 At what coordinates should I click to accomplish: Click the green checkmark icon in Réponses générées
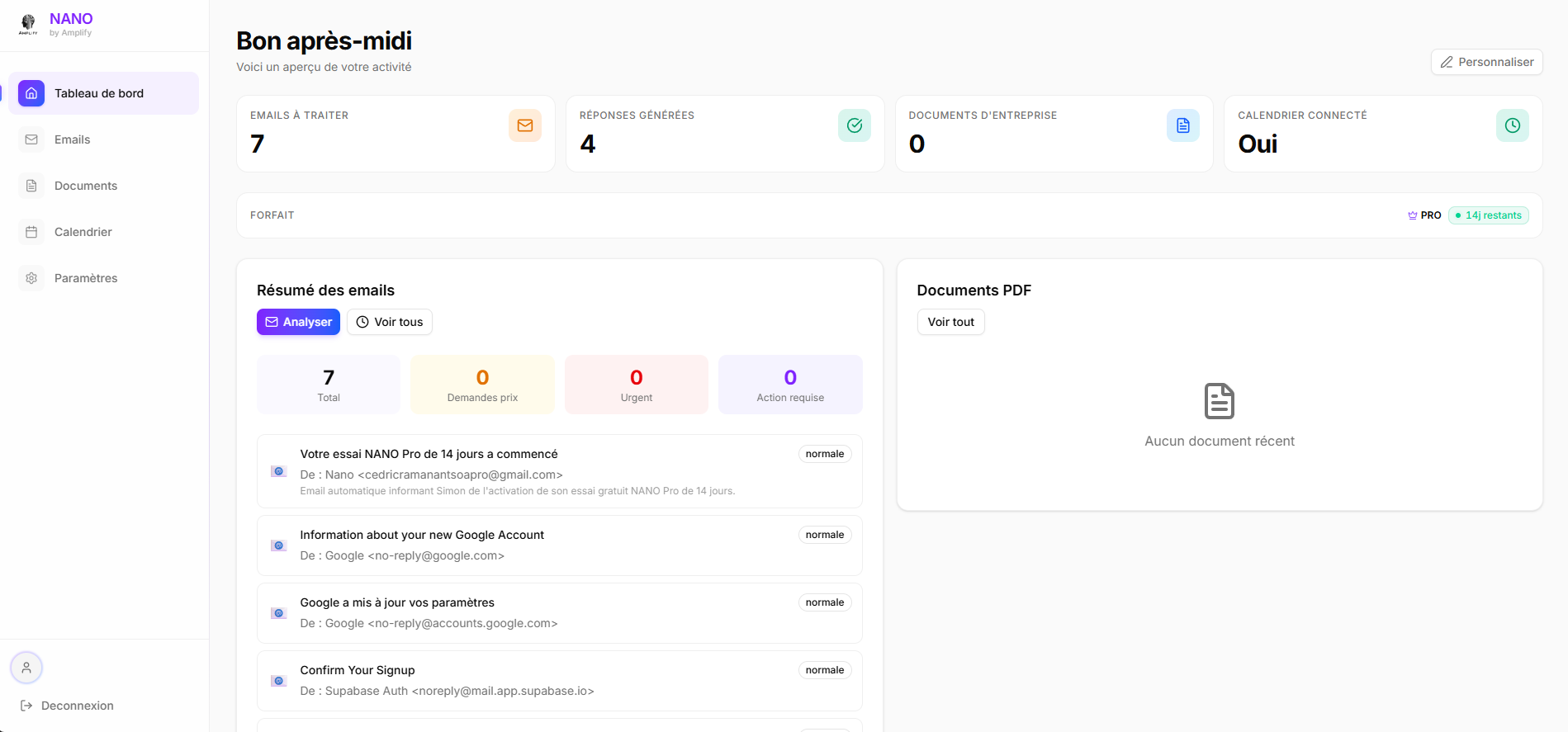point(854,125)
